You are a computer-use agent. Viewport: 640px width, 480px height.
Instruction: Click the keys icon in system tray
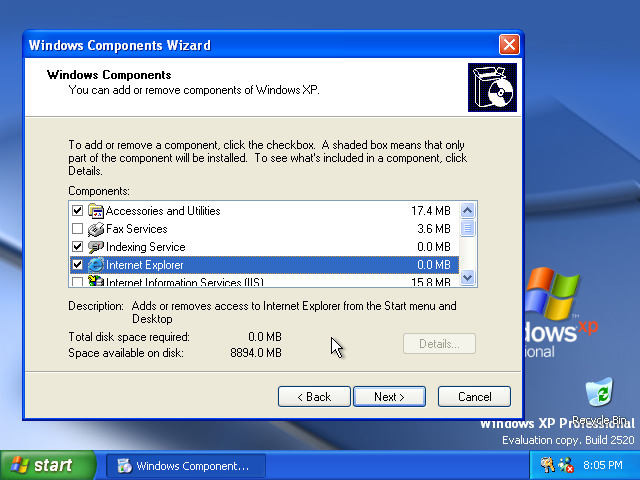(x=547, y=465)
